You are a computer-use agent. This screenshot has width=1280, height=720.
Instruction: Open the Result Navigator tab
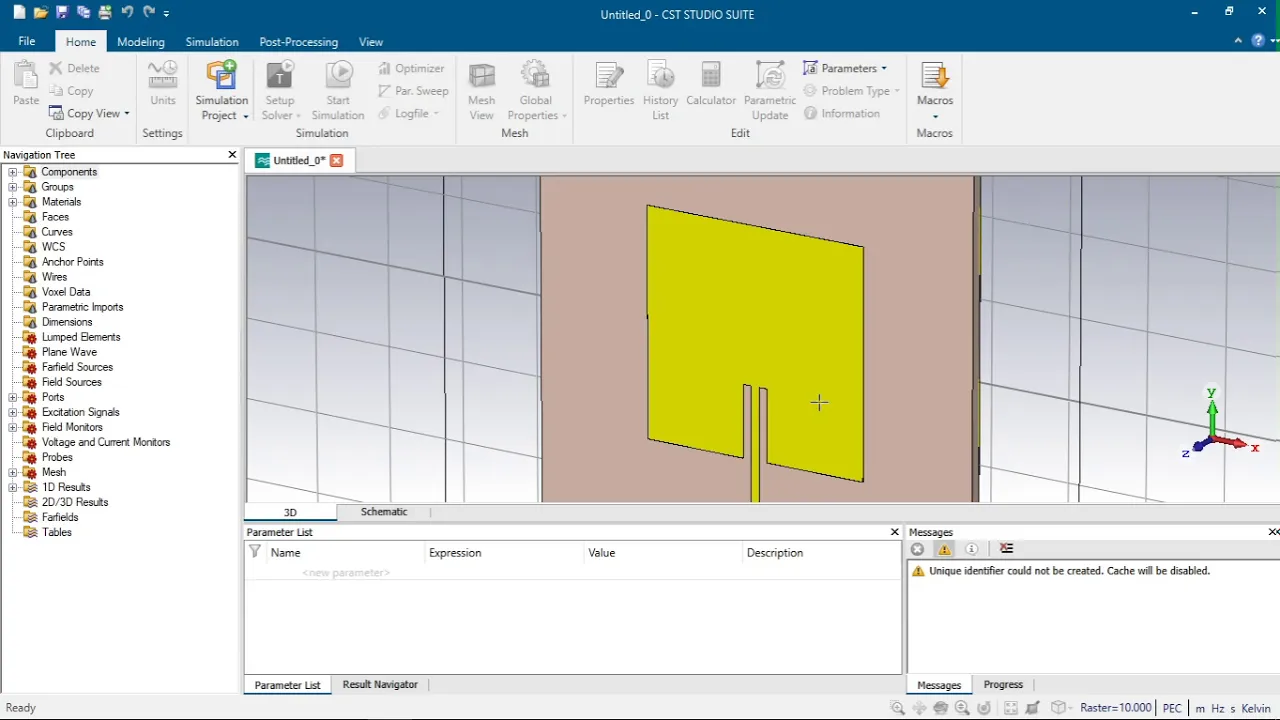point(380,685)
